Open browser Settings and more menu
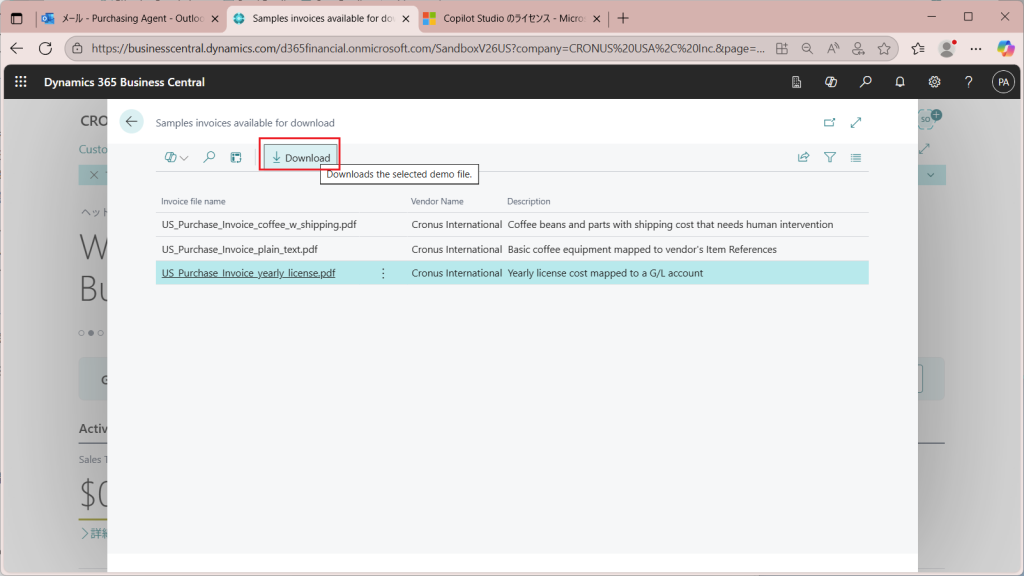Screen dimensions: 1024x576 (976, 48)
